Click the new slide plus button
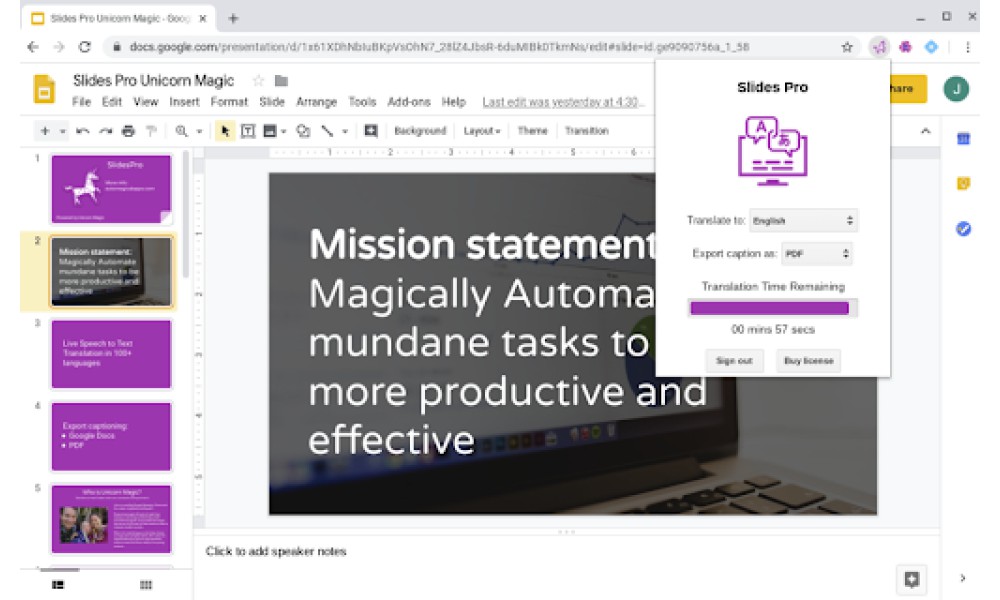 (45, 131)
